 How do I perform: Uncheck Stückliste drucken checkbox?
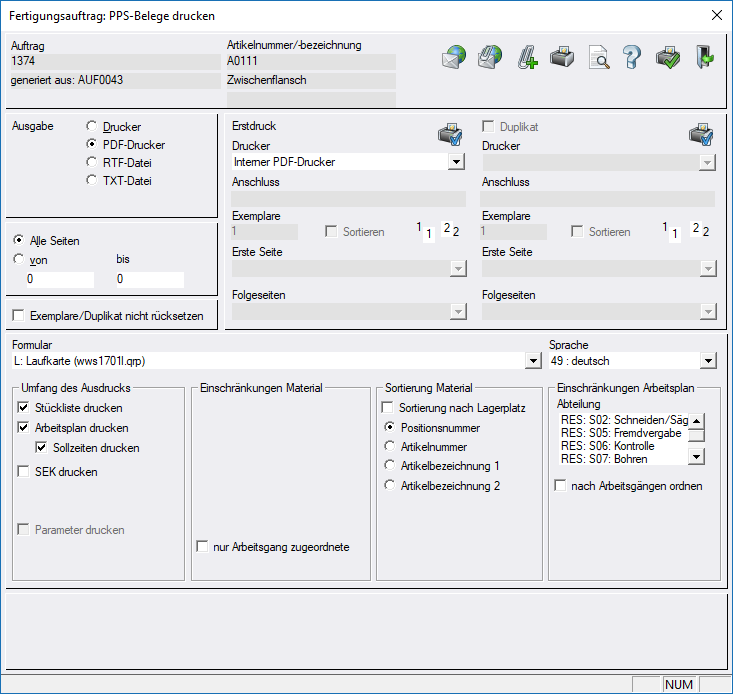point(24,408)
